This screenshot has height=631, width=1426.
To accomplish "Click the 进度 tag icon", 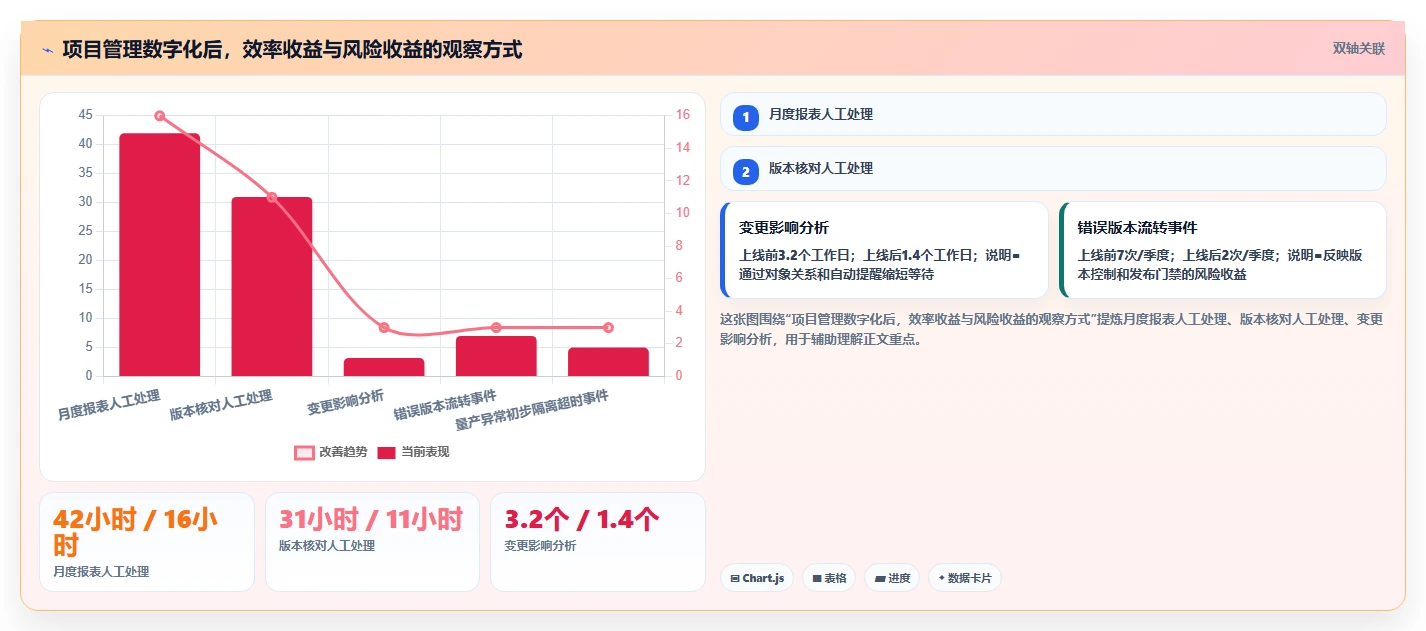I will (880, 578).
